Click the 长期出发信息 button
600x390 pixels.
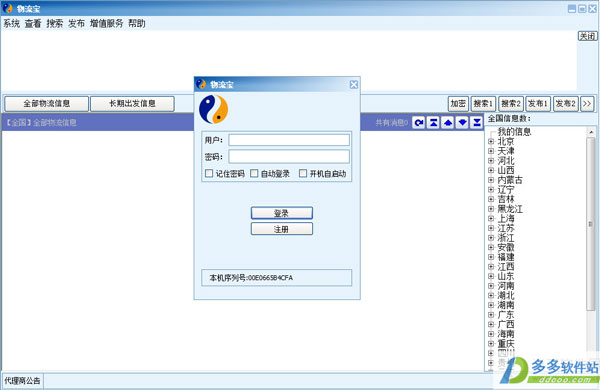(x=132, y=104)
